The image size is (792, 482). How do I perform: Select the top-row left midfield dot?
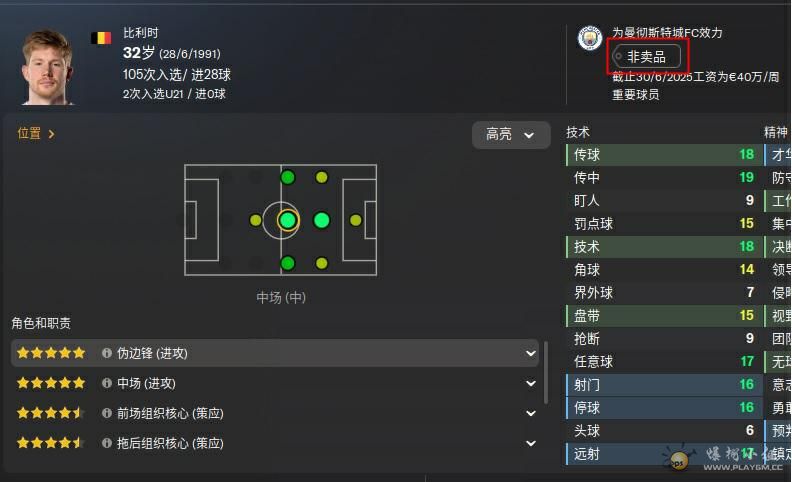[288, 177]
